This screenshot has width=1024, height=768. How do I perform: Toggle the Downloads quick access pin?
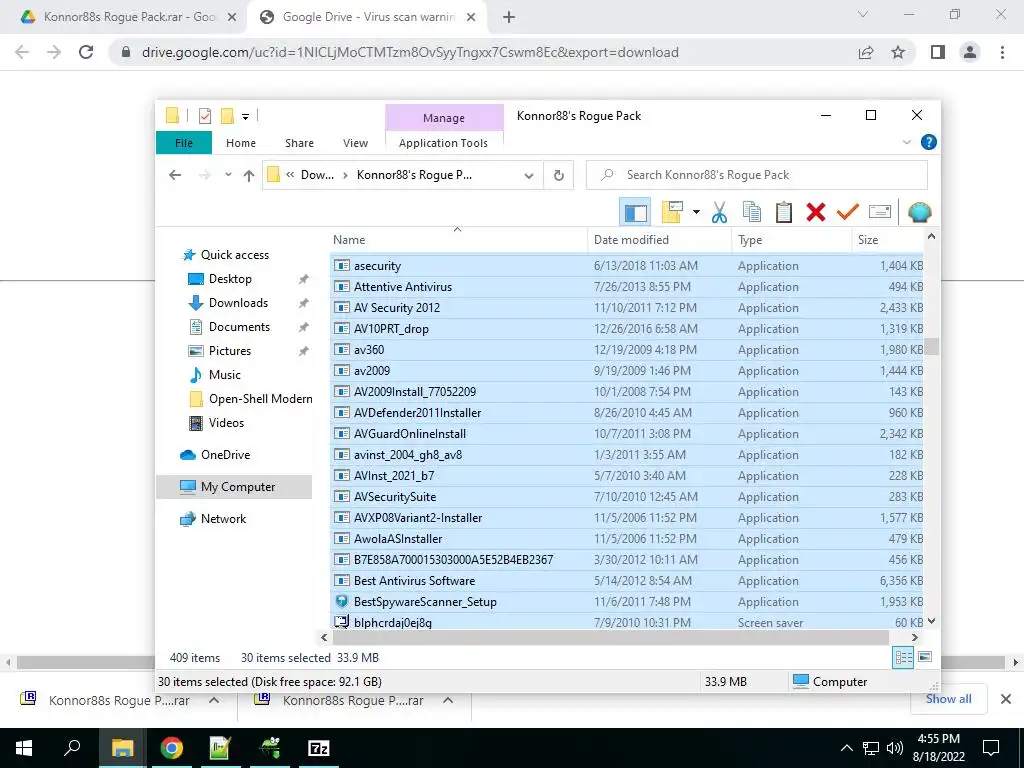(303, 303)
